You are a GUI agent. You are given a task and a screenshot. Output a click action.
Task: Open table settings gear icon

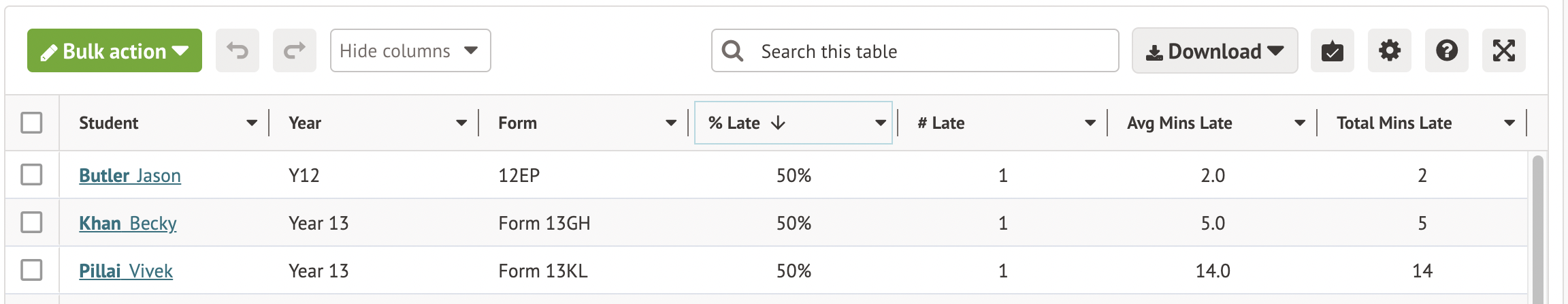(x=1389, y=50)
